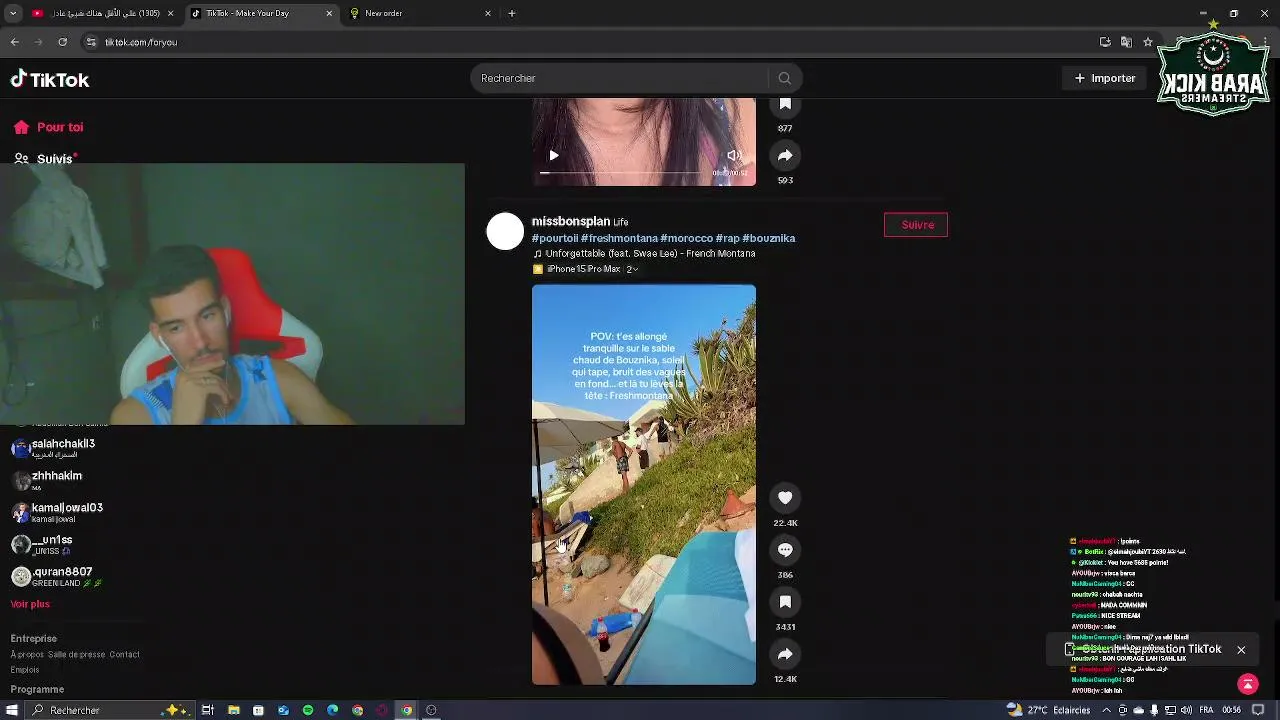The image size is (1280, 720).
Task: Open the quran8807 followed account
Action: 57,576
